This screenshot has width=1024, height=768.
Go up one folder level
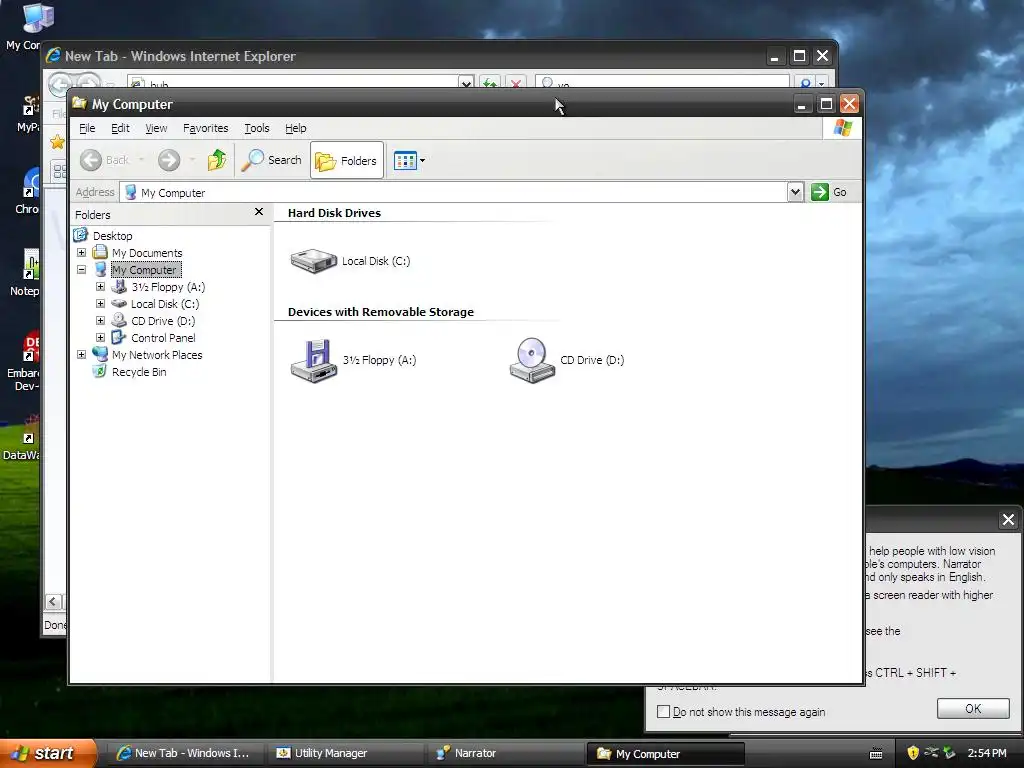[x=217, y=160]
